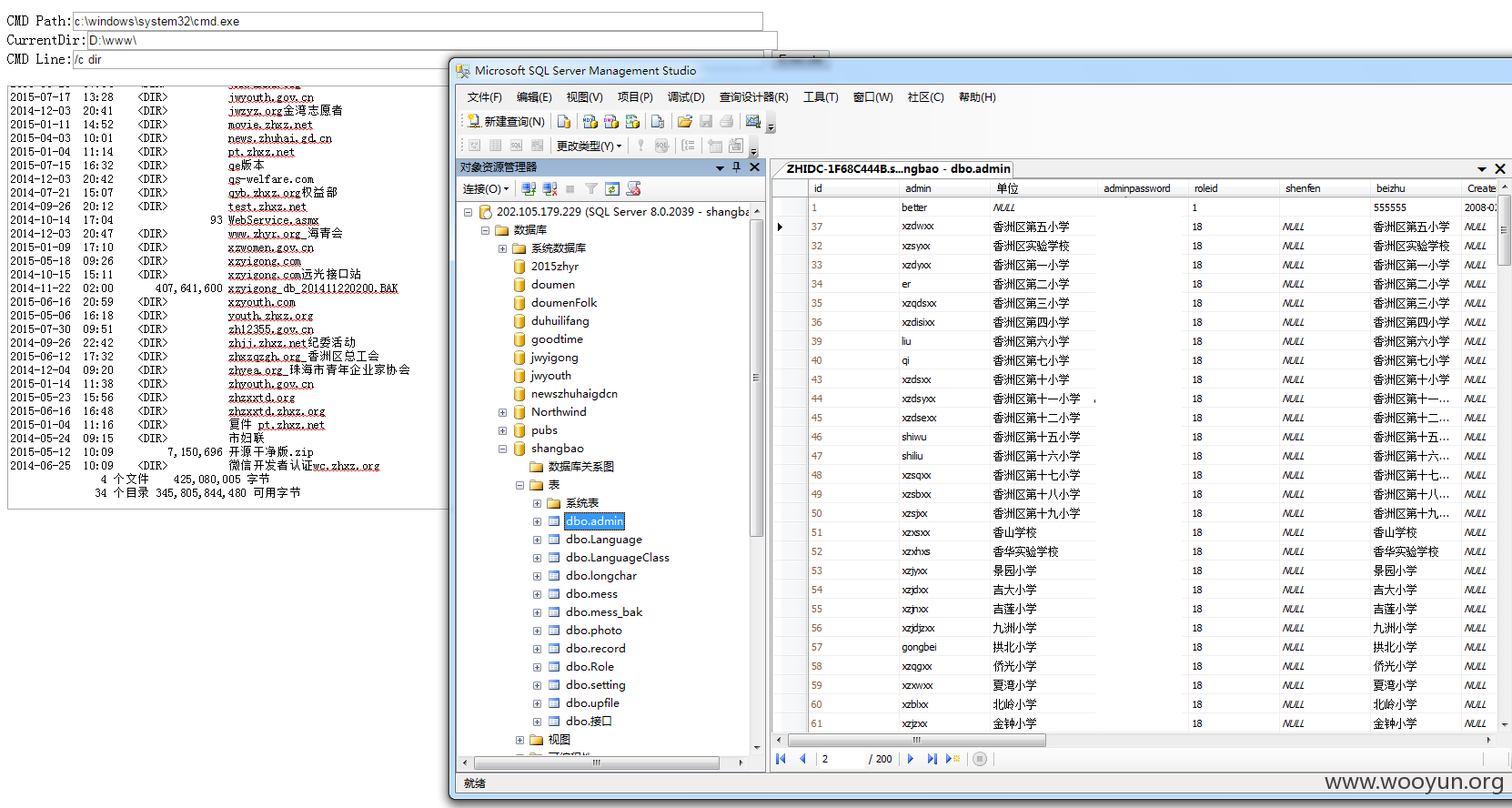
Task: Open the 查询设计器(R) menu
Action: (x=753, y=96)
